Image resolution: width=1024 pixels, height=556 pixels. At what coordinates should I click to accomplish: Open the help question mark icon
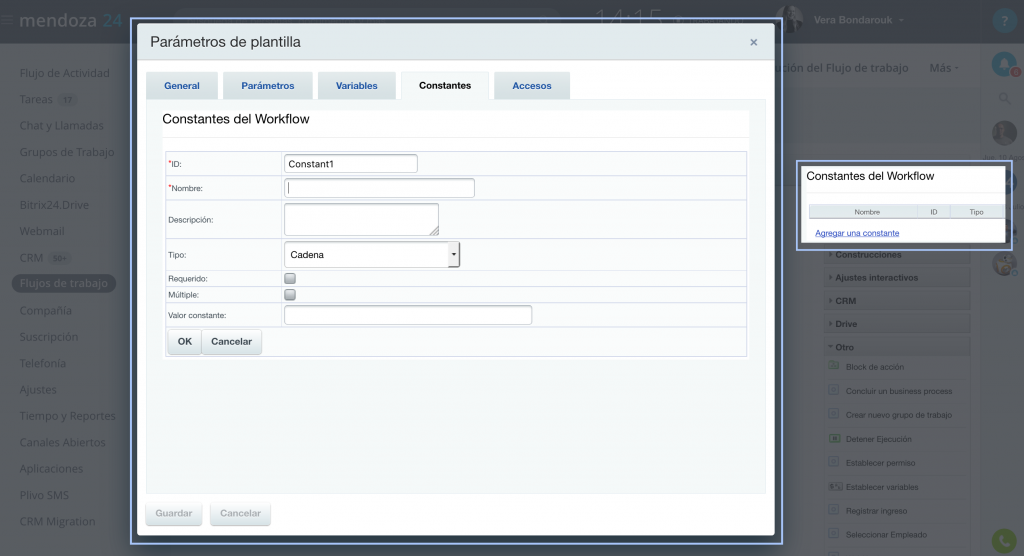(1004, 21)
